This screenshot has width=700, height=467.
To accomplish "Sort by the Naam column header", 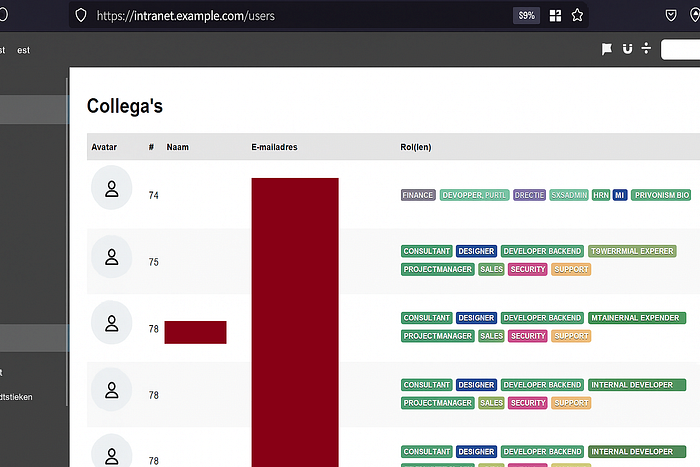I will tap(178, 147).
